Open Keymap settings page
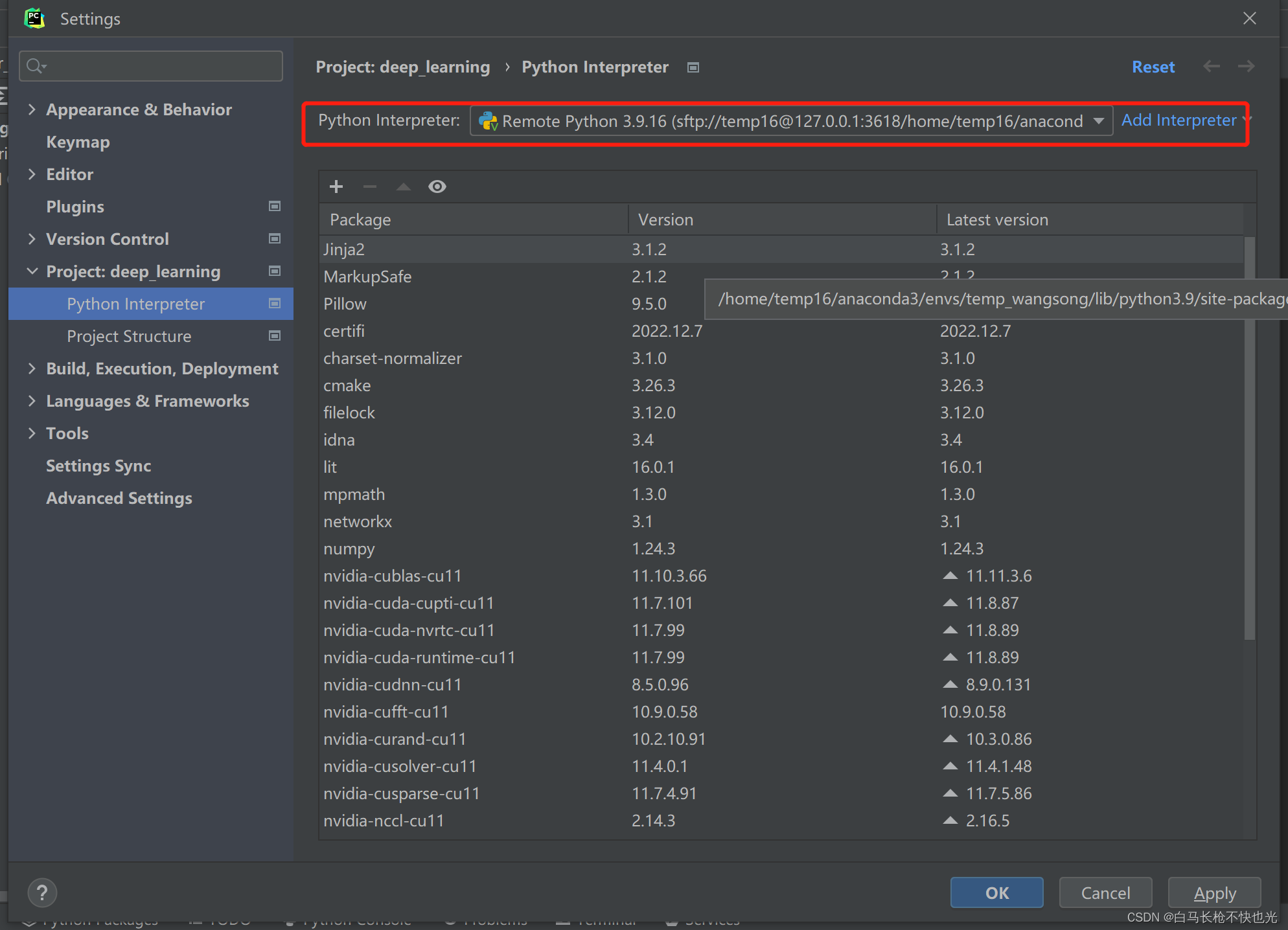The width and height of the screenshot is (1288, 930). pyautogui.click(x=78, y=142)
